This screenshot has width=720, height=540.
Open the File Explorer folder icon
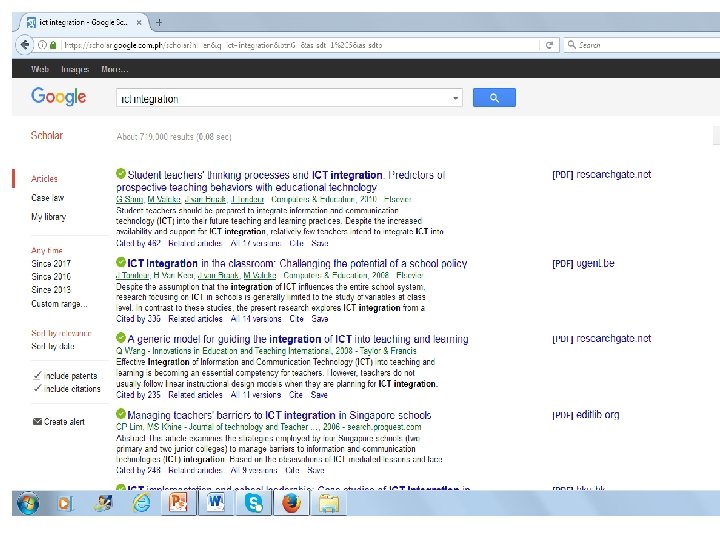[329, 503]
